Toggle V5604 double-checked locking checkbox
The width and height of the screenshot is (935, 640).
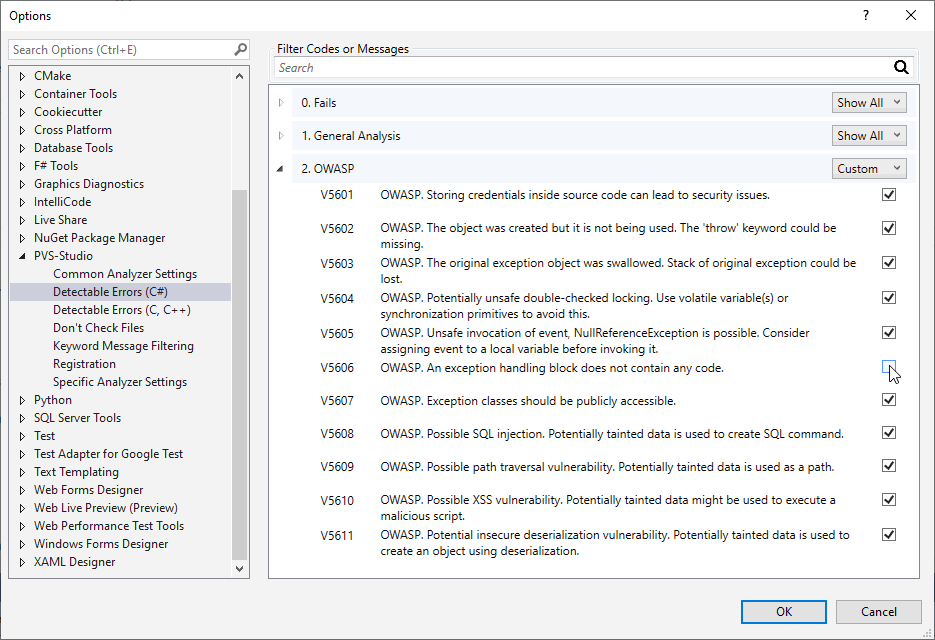click(x=888, y=297)
